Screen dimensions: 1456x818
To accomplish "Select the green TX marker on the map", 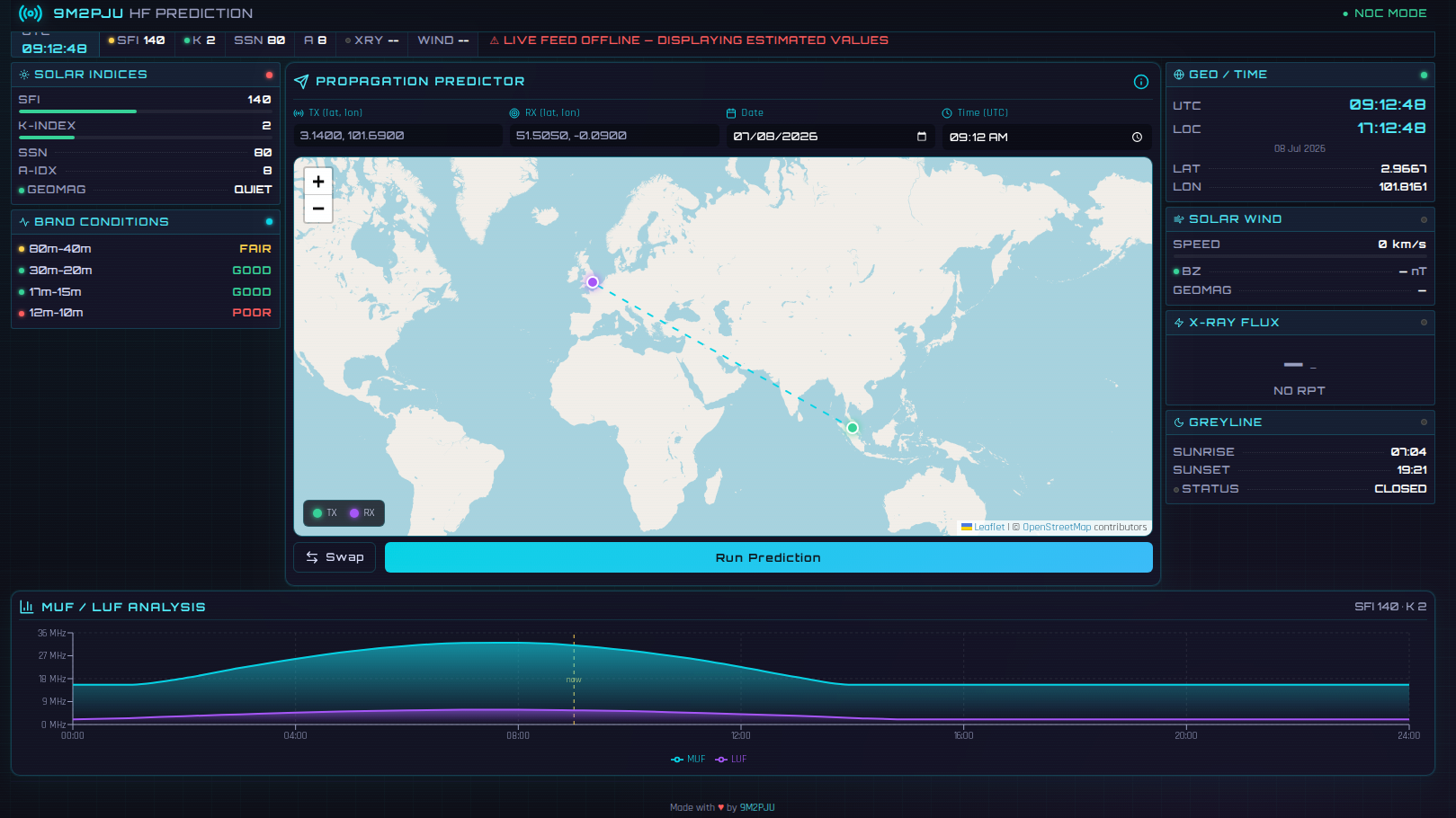I will point(853,428).
